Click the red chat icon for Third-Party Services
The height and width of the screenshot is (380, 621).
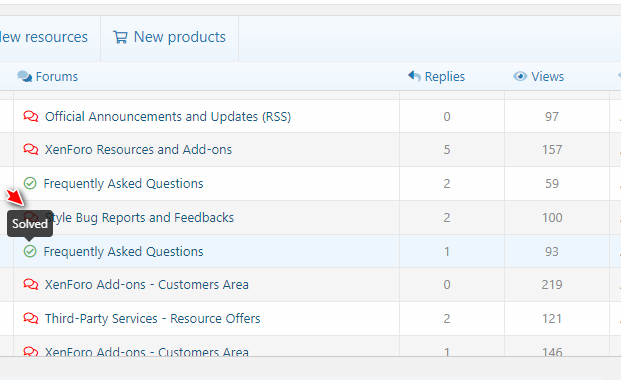point(30,318)
